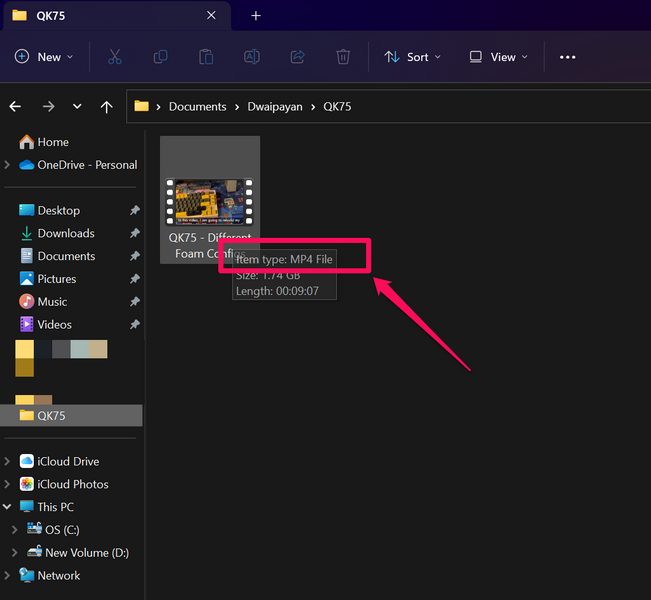Open the View layout dropdown
Screen dimensions: 651x600
(x=497, y=57)
